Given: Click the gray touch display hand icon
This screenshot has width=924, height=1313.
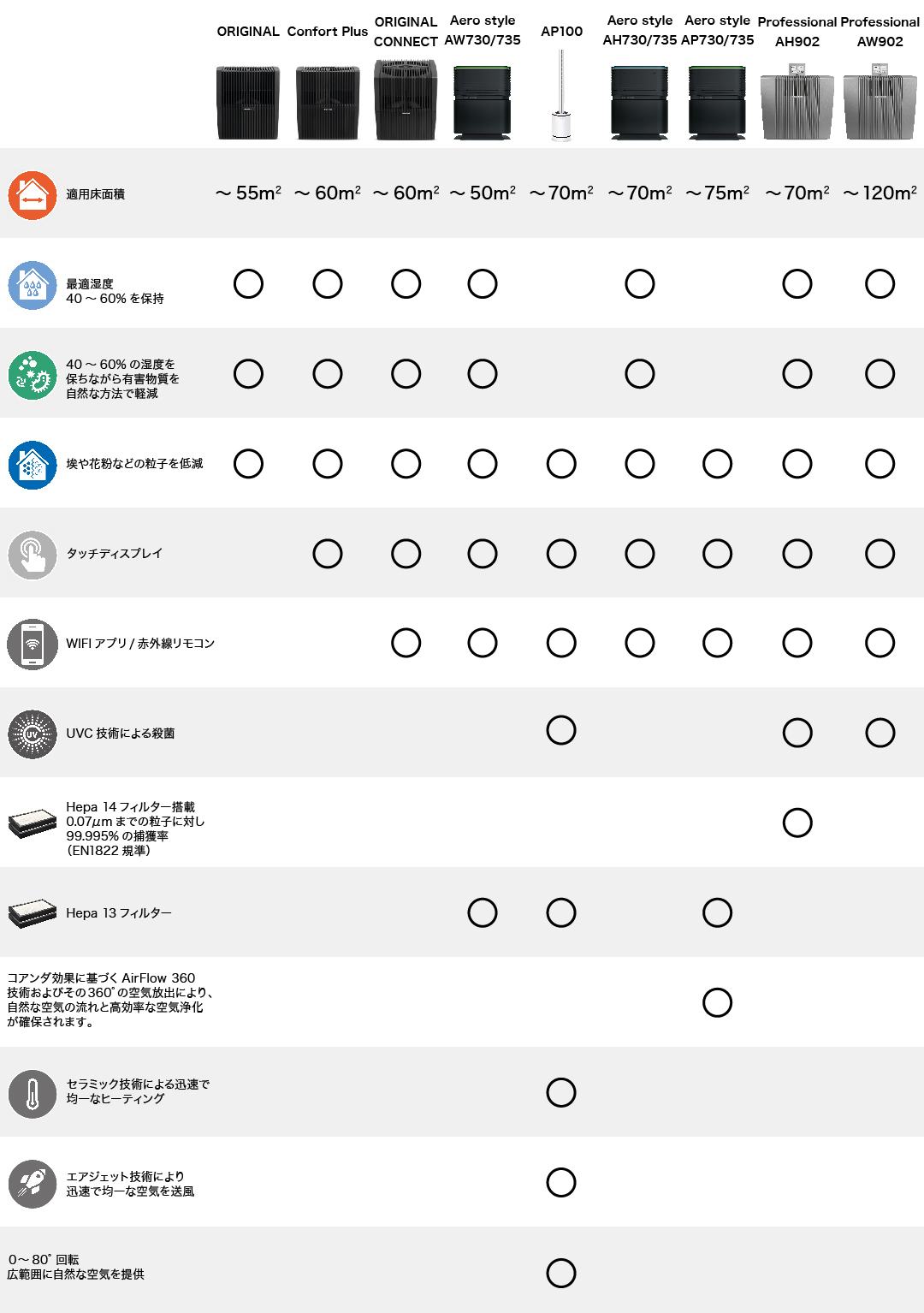Looking at the screenshot, I should pos(33,555).
